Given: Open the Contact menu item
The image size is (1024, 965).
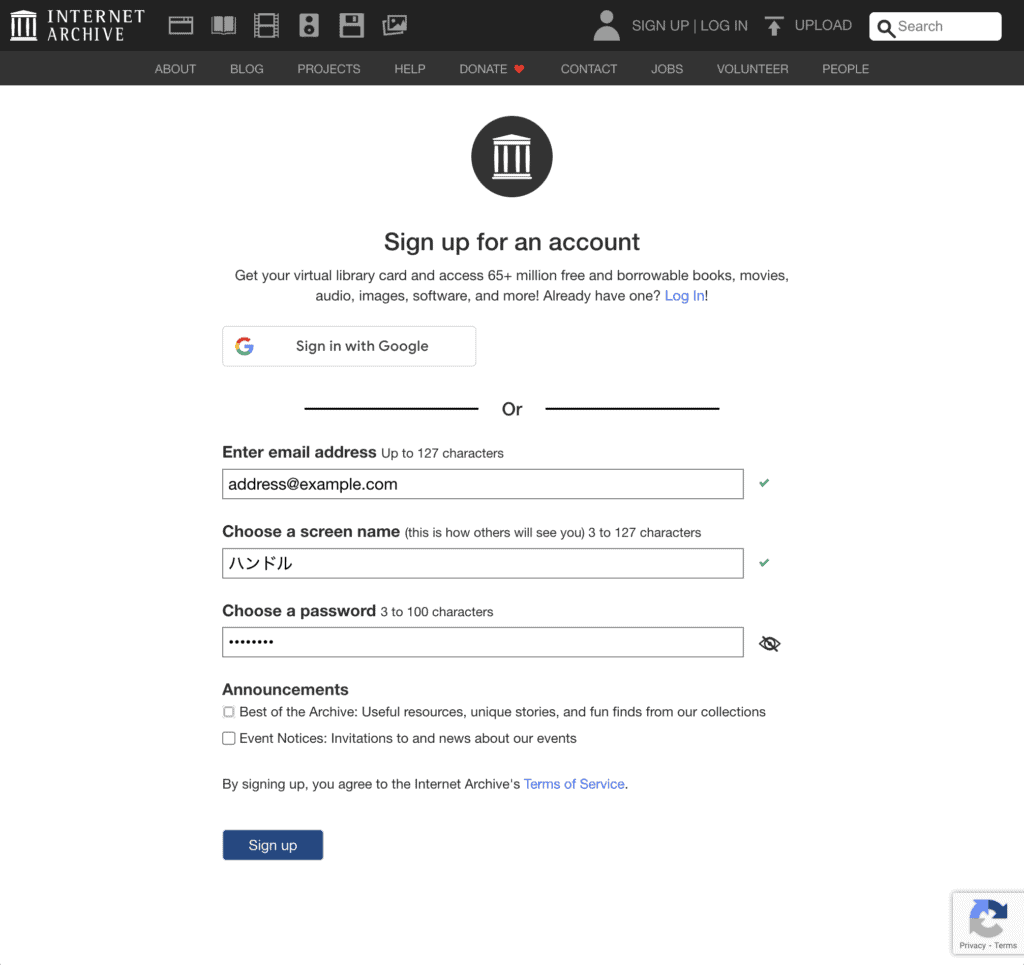Looking at the screenshot, I should (x=588, y=69).
